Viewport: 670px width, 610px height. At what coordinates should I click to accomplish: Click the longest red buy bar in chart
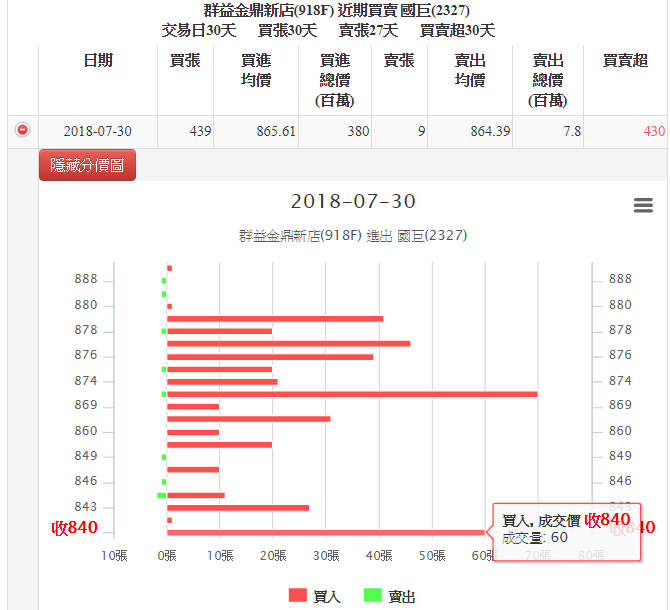352,394
